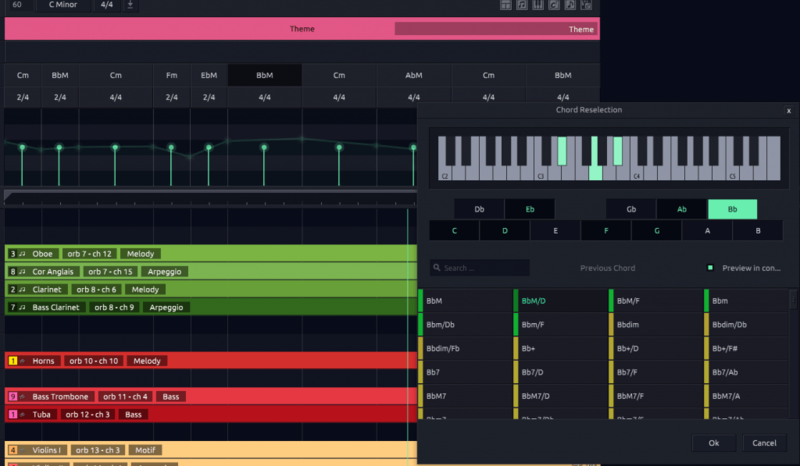Select the highlighted BbM chord in the progression
800x466 pixels.
point(264,75)
